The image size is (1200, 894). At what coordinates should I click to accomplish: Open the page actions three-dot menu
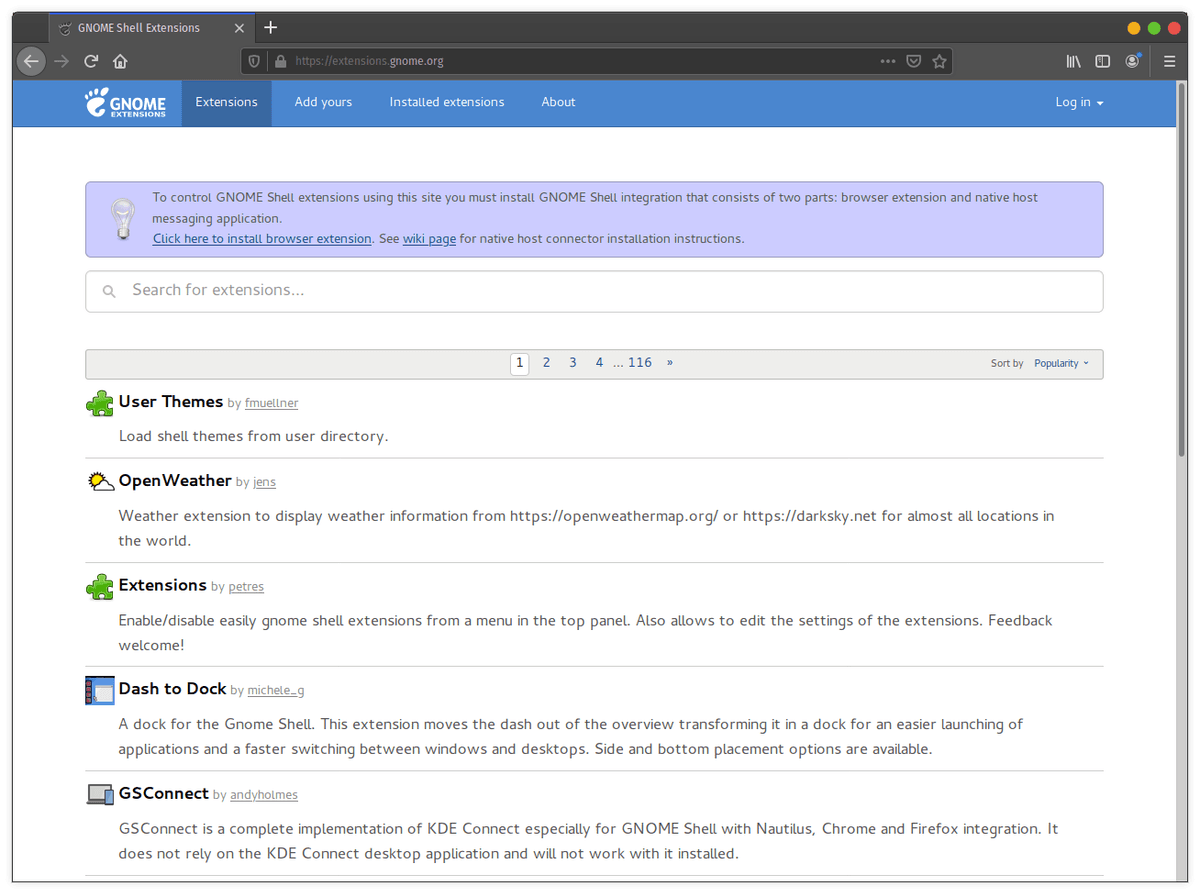(x=888, y=61)
